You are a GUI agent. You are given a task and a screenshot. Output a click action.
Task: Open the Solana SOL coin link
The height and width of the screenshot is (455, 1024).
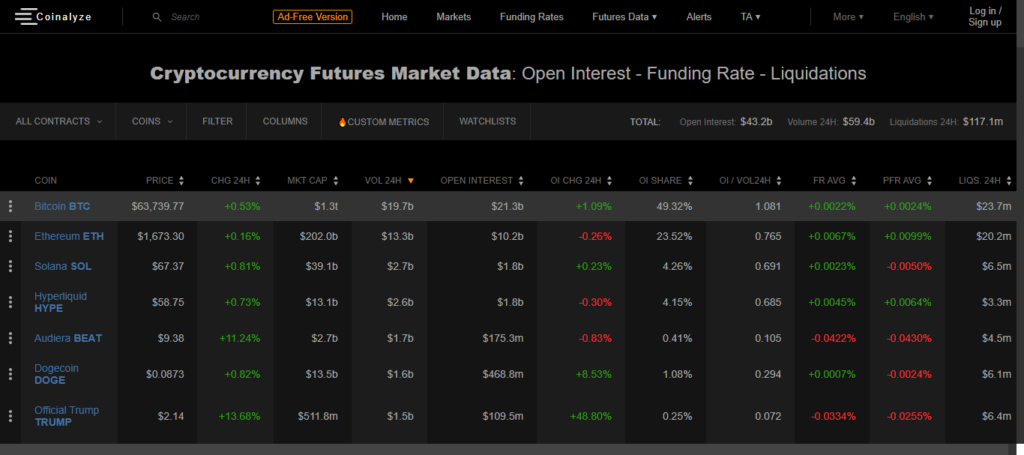coord(63,266)
